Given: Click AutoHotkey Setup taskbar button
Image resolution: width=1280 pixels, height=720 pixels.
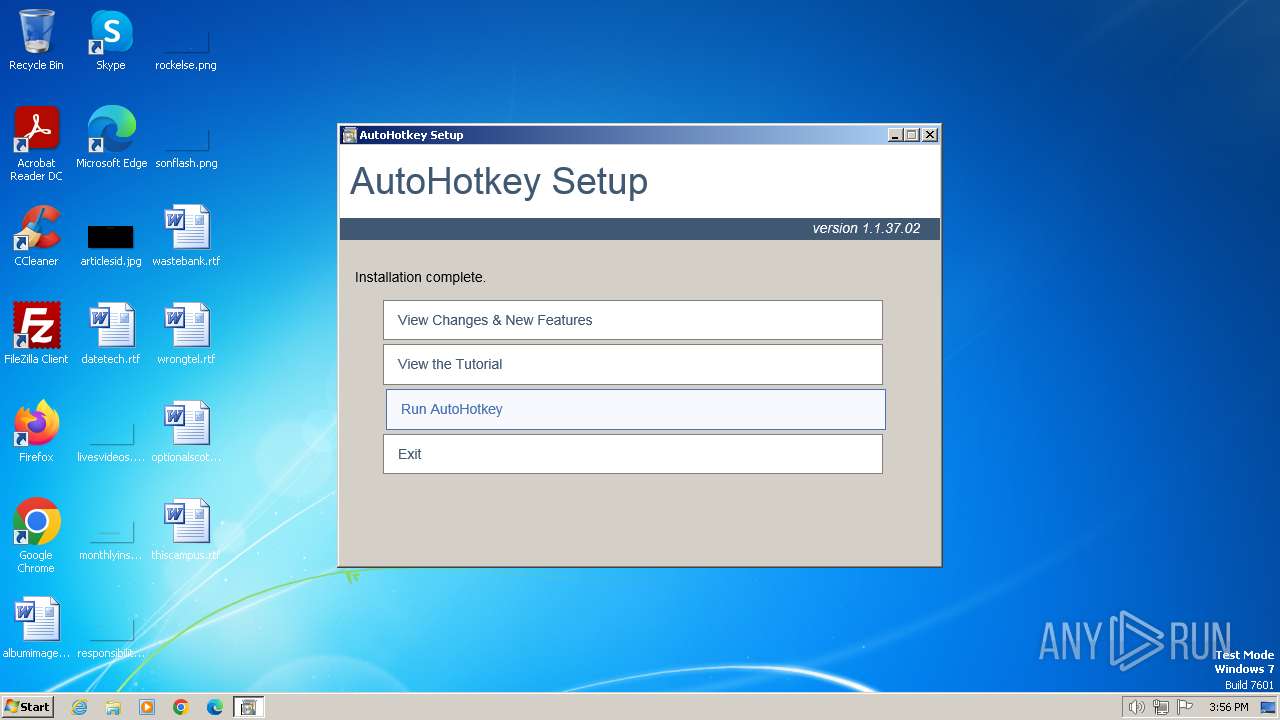Looking at the screenshot, I should [x=249, y=707].
